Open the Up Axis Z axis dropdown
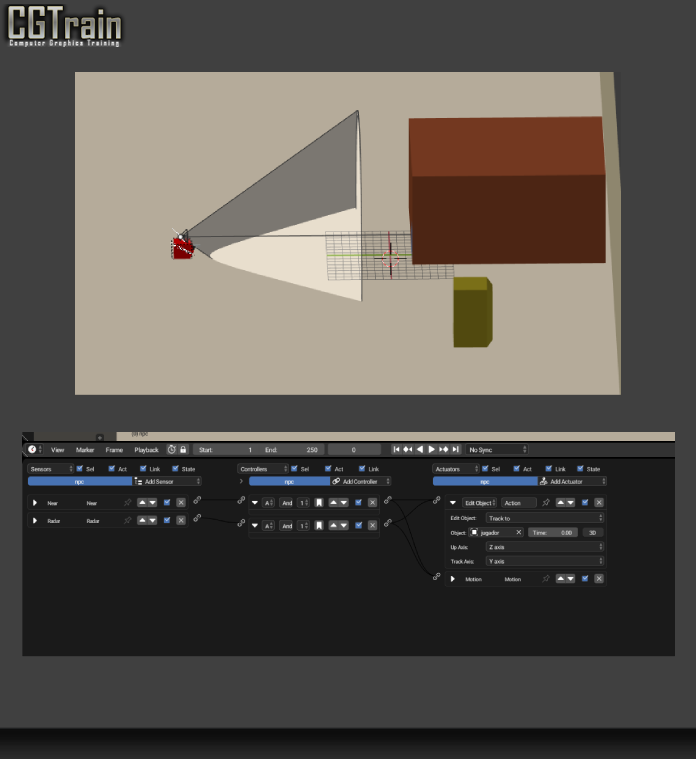 coord(544,547)
